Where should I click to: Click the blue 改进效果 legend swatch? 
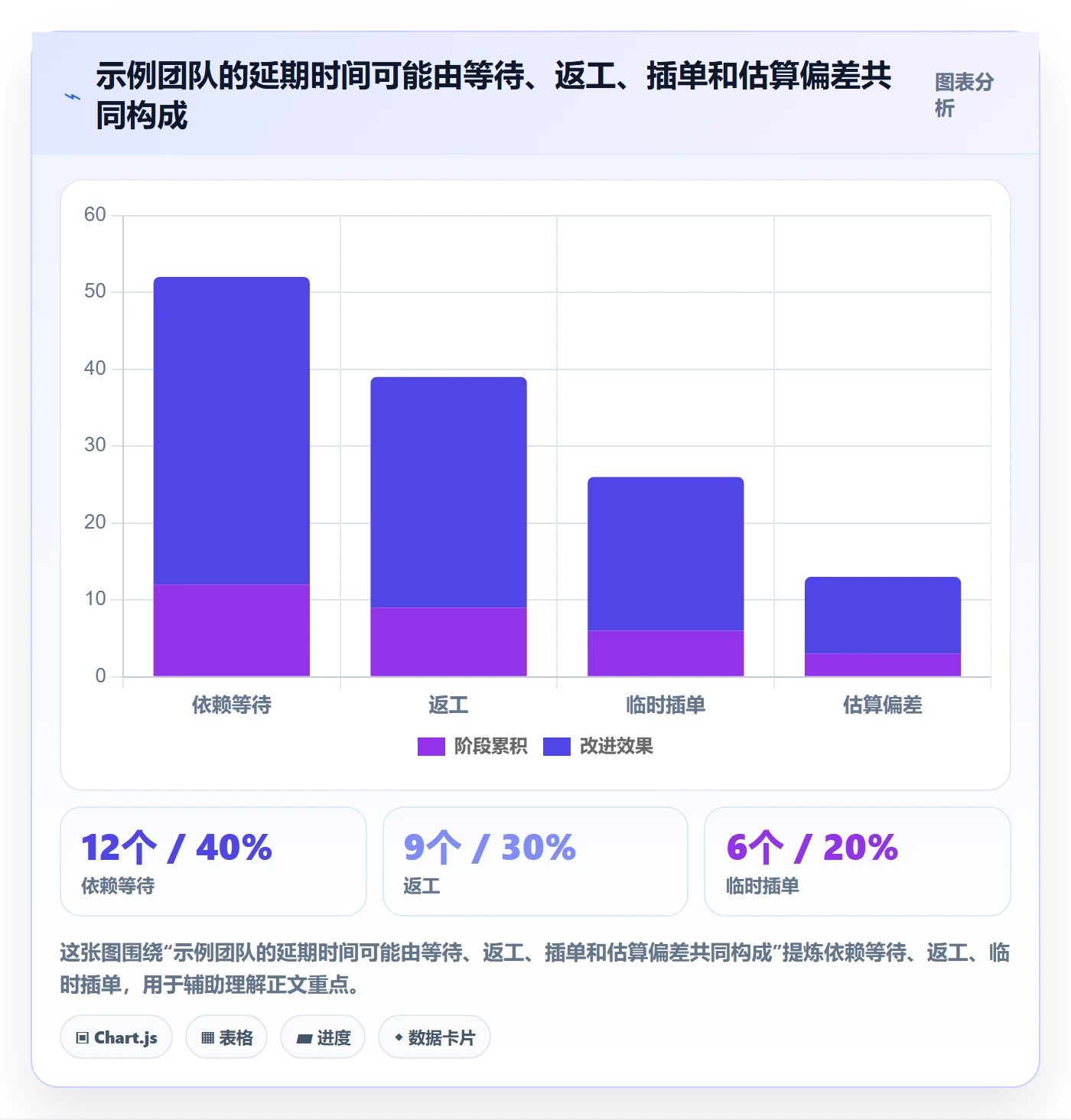[557, 747]
